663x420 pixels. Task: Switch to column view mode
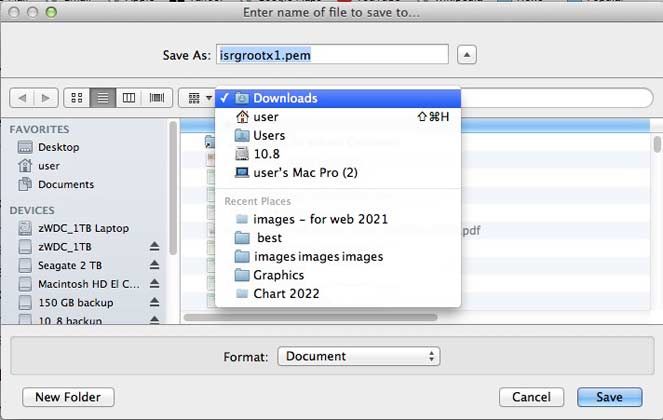coord(128,98)
